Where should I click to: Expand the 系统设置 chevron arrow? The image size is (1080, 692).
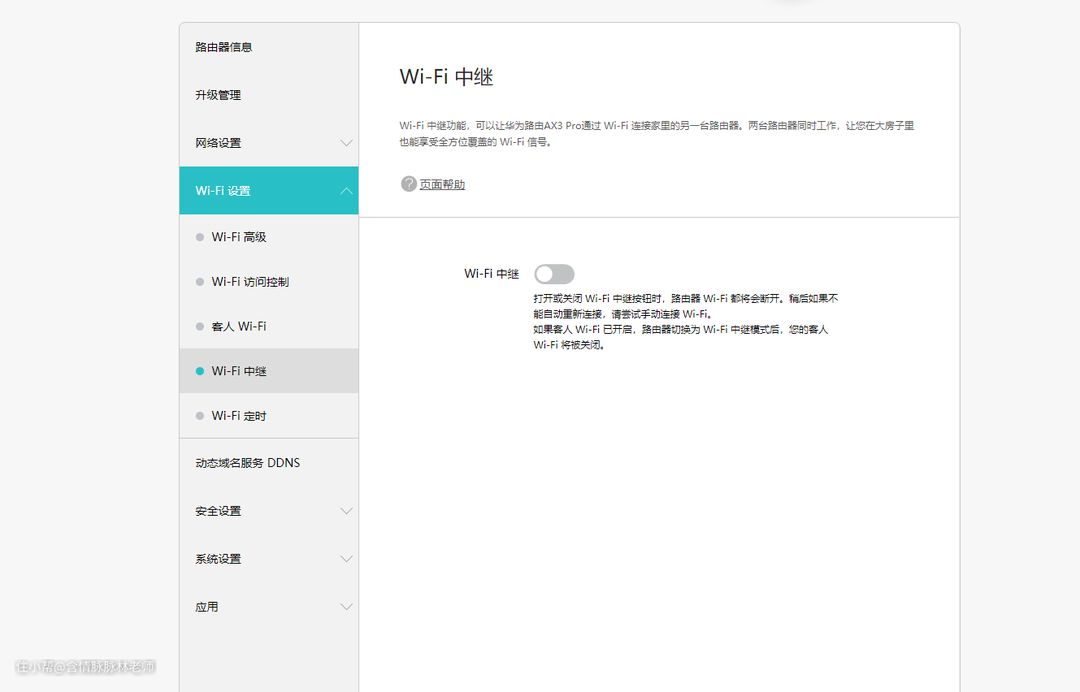click(x=346, y=559)
